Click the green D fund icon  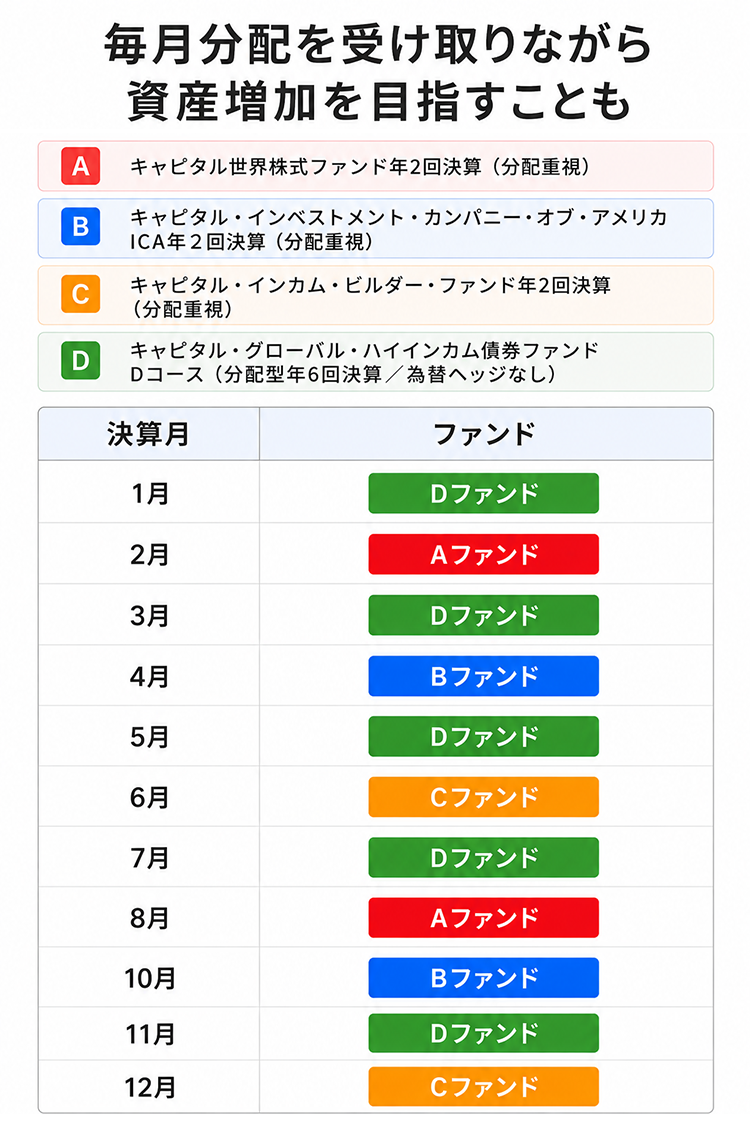pyautogui.click(x=80, y=360)
